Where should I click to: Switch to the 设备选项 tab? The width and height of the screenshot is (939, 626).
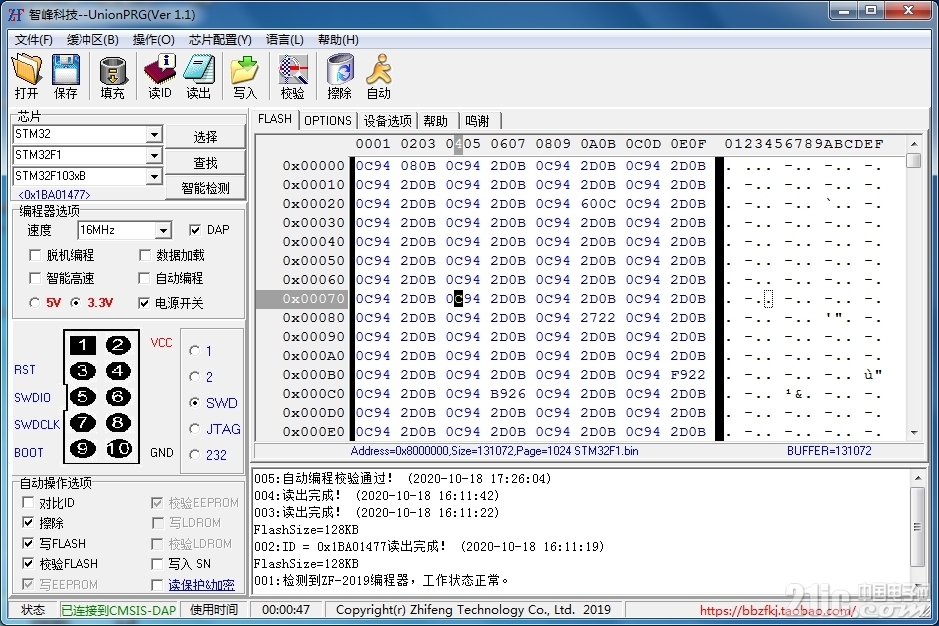click(x=387, y=121)
